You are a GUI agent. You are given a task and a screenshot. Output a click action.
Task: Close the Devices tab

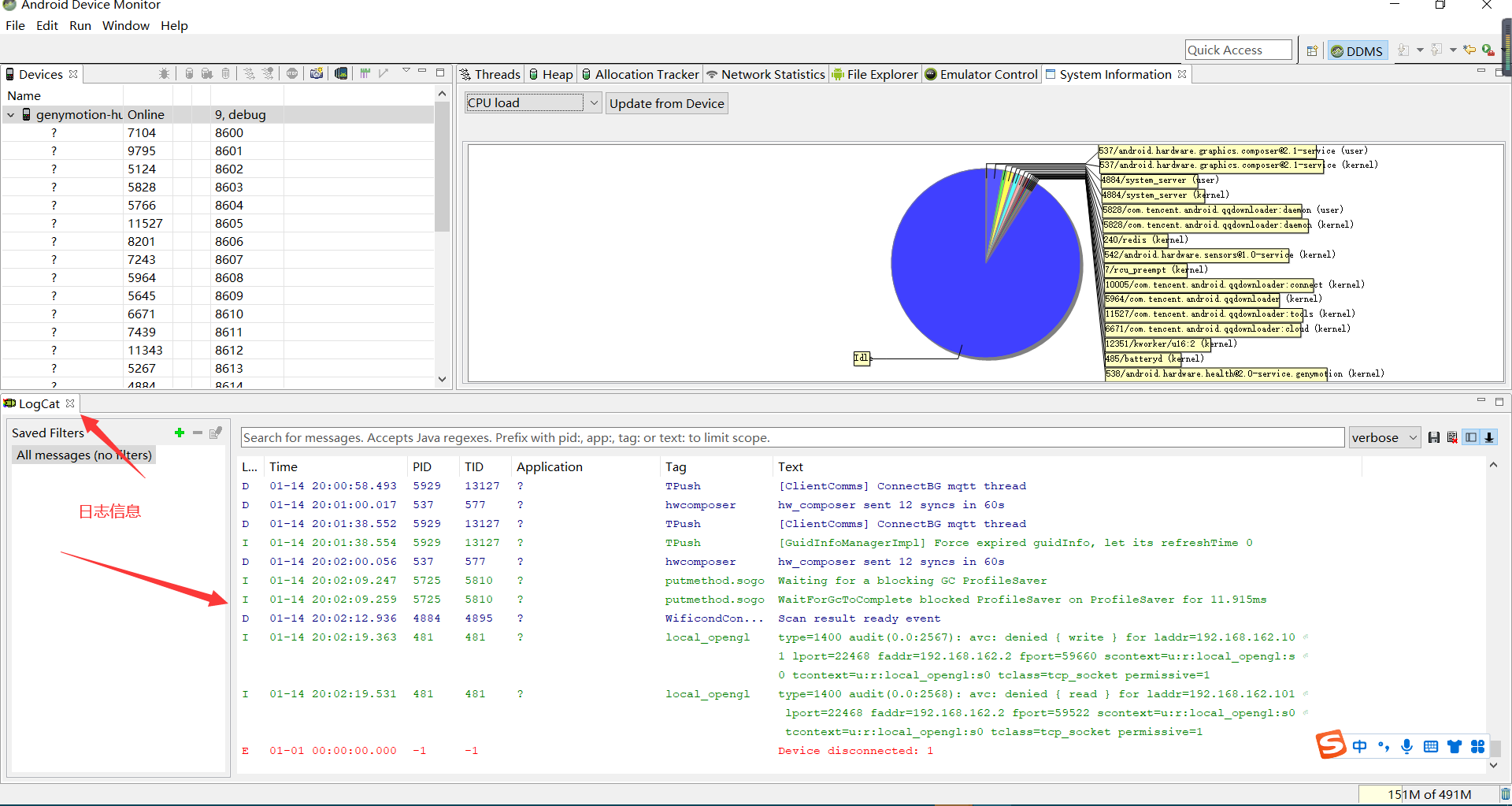[73, 74]
